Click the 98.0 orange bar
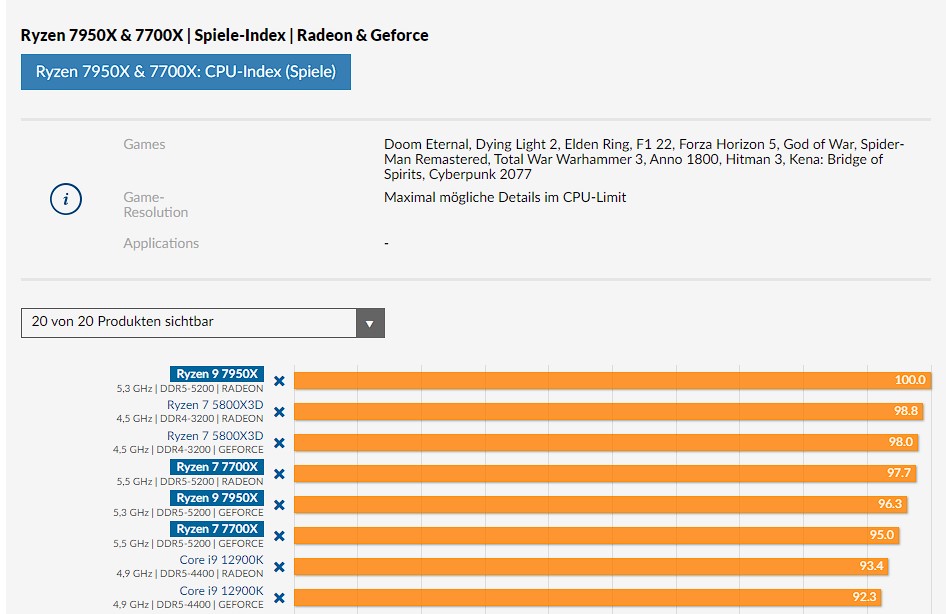The width and height of the screenshot is (947, 614). [x=606, y=442]
